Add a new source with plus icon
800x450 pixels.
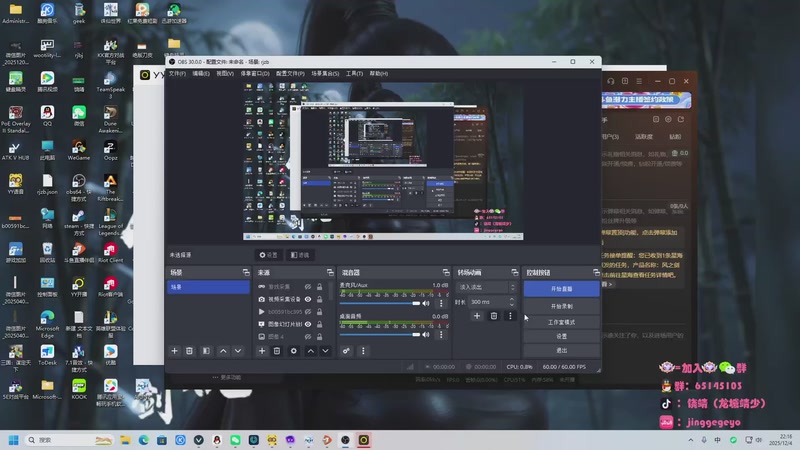tap(262, 351)
